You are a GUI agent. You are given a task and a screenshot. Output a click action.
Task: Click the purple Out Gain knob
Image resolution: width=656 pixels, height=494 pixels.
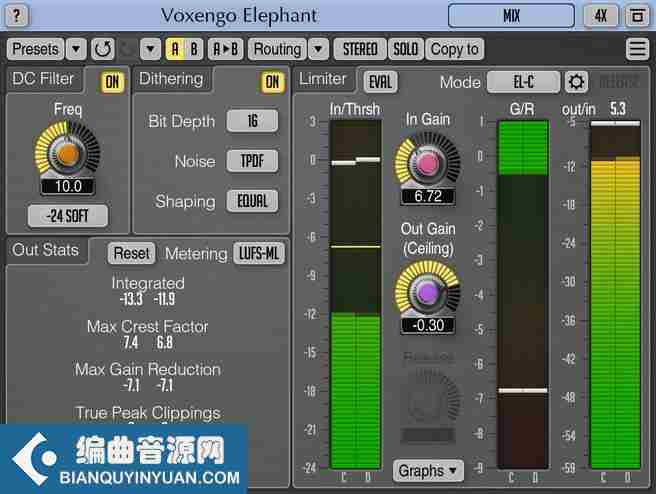428,293
